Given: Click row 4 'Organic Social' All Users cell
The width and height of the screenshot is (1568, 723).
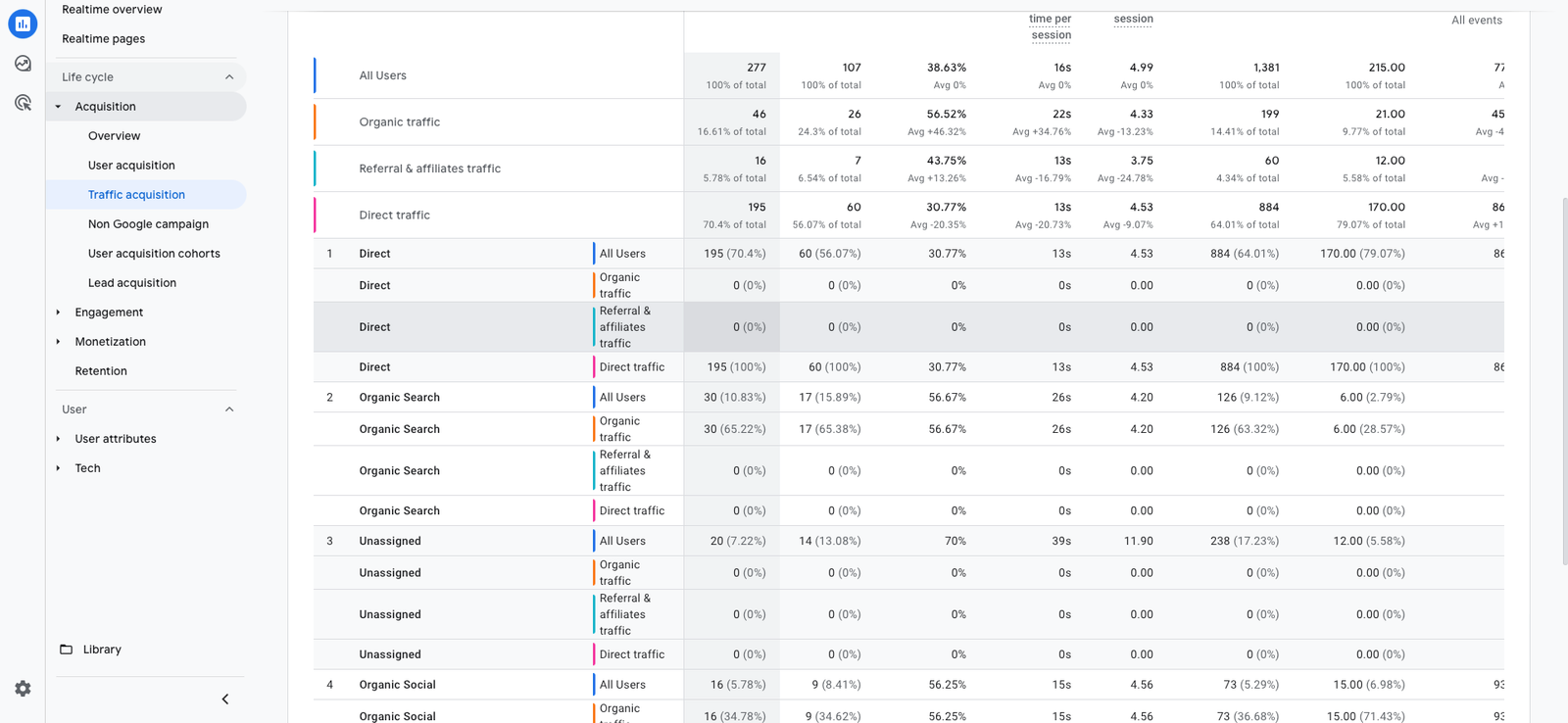Looking at the screenshot, I should pos(622,685).
